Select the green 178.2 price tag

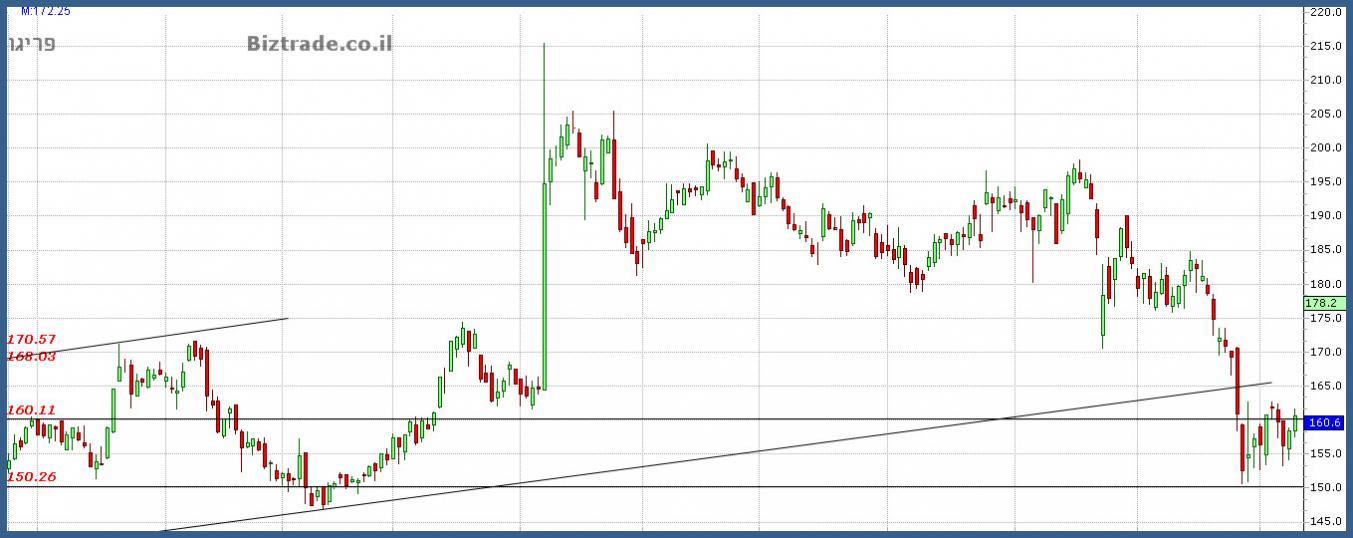click(1322, 303)
